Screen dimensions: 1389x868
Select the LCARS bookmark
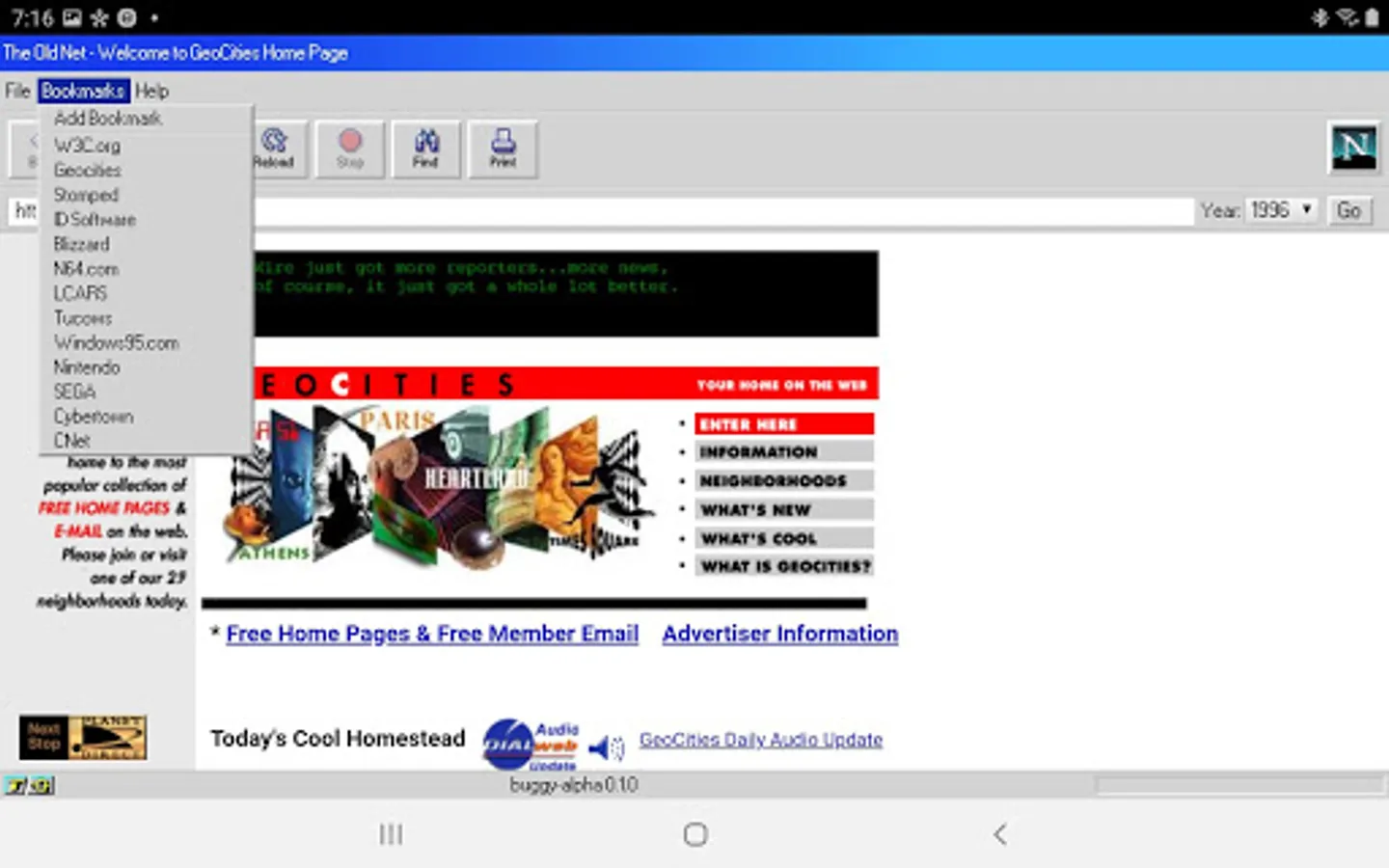(x=145, y=293)
